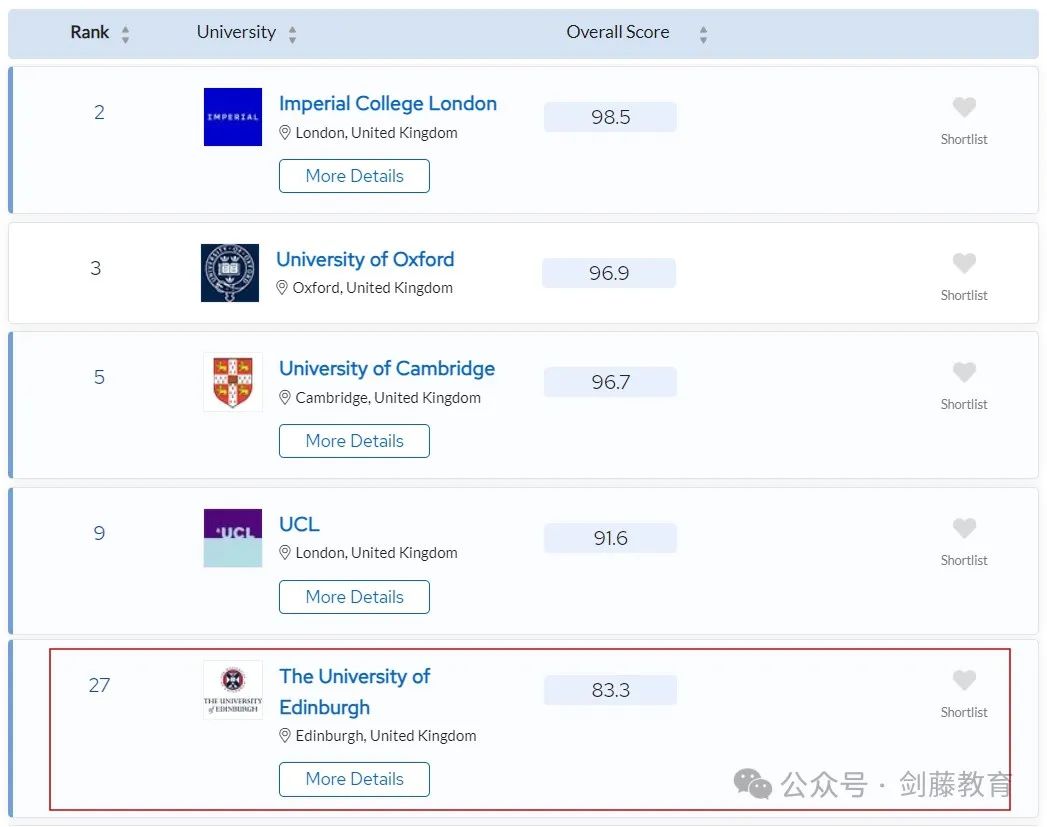Open More Details for University of Cambridge
1047x827 pixels.
click(355, 441)
